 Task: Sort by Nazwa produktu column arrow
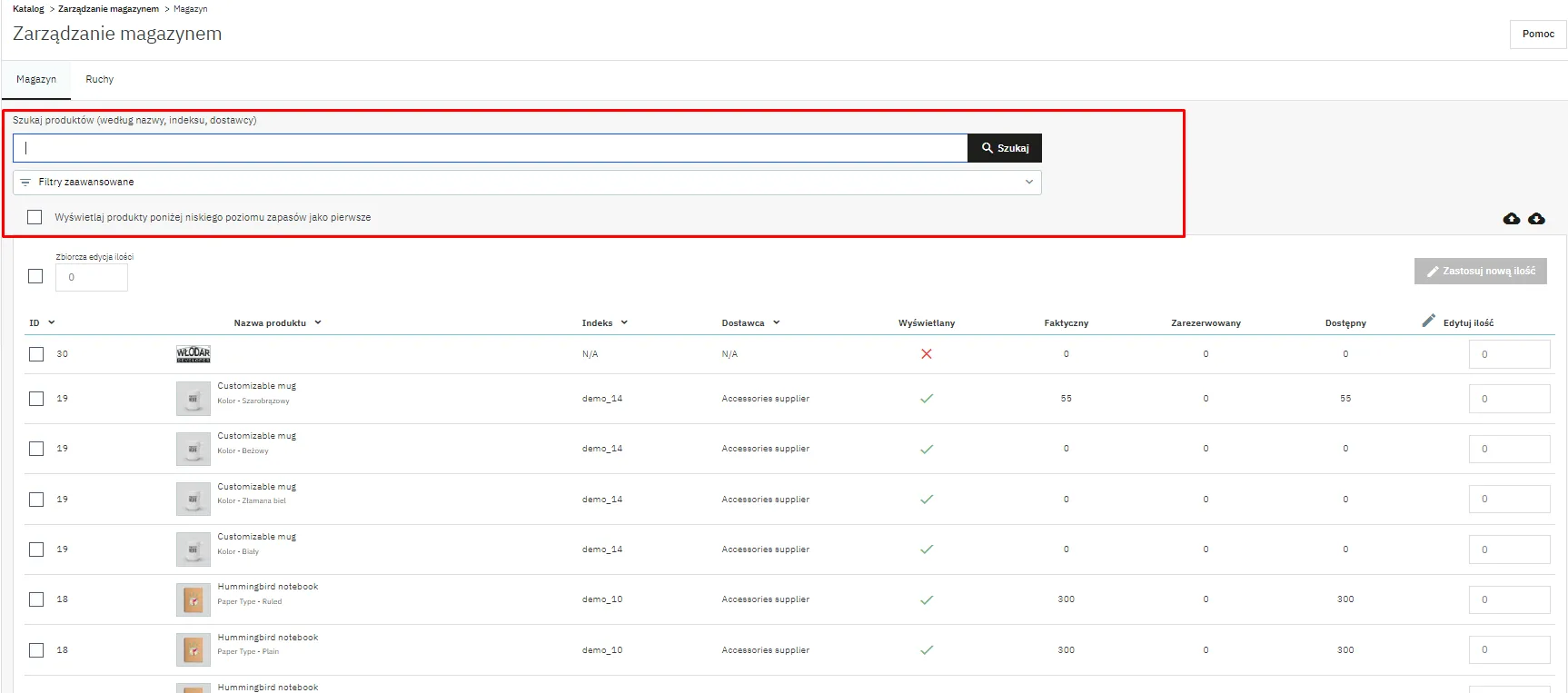pos(318,322)
